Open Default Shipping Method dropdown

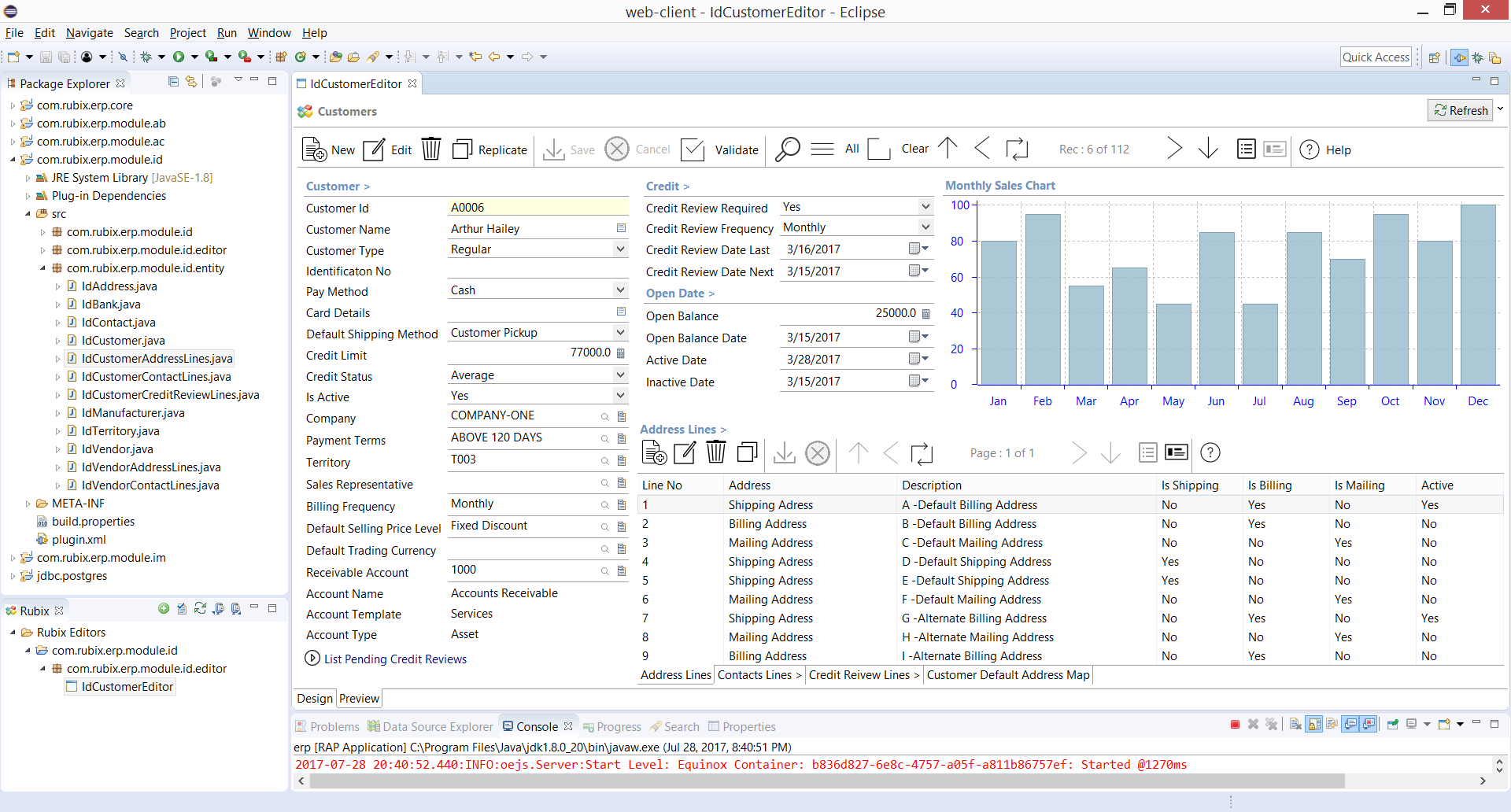[620, 332]
